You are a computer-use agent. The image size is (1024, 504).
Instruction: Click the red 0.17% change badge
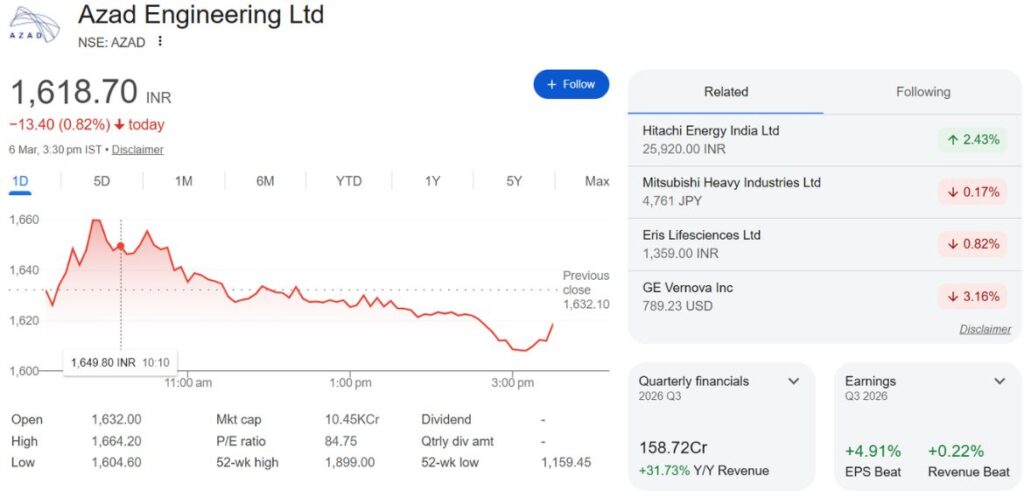point(973,192)
